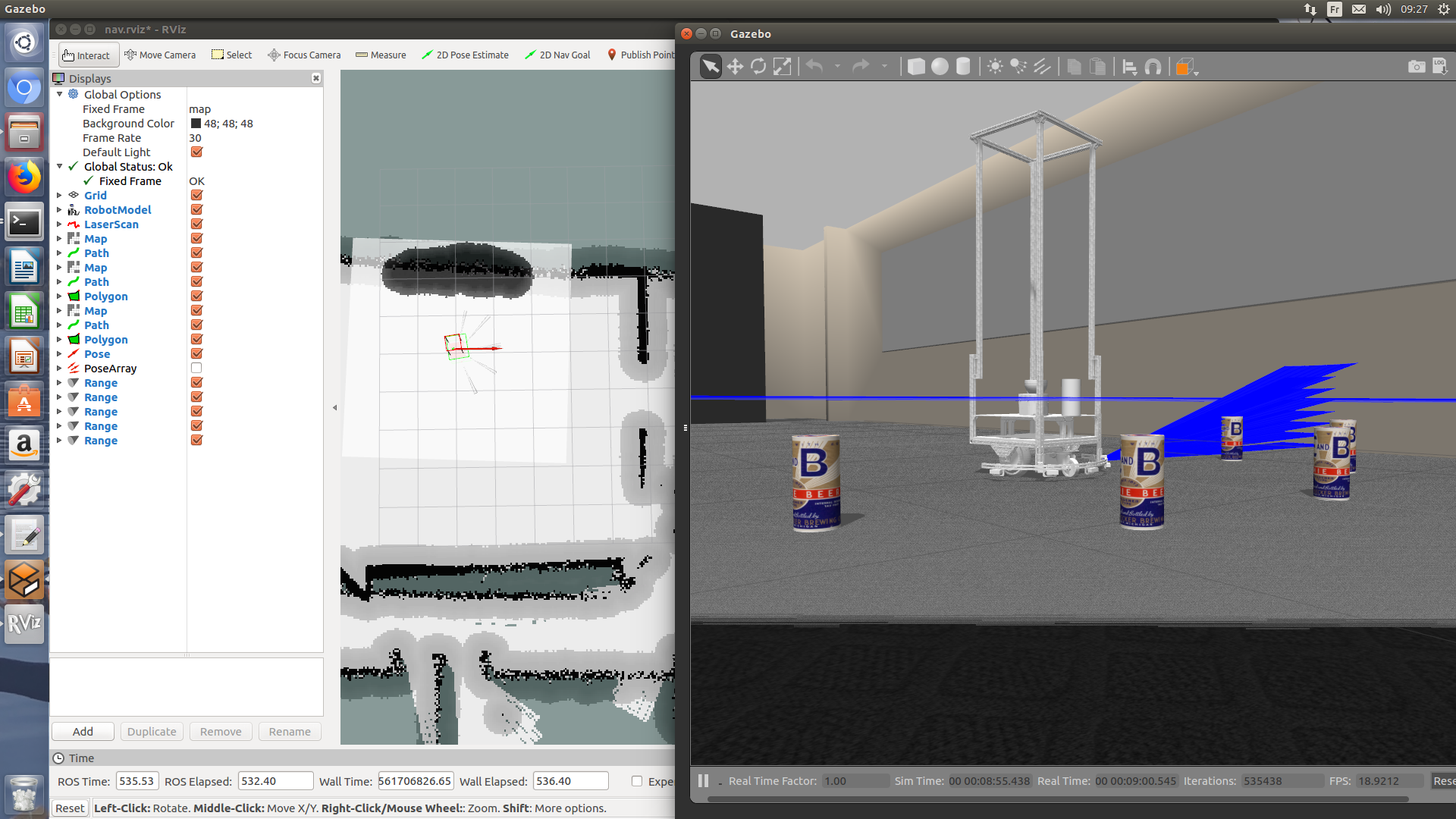Add a directional light in Gazebo
This screenshot has width=1456, height=819.
point(1042,67)
